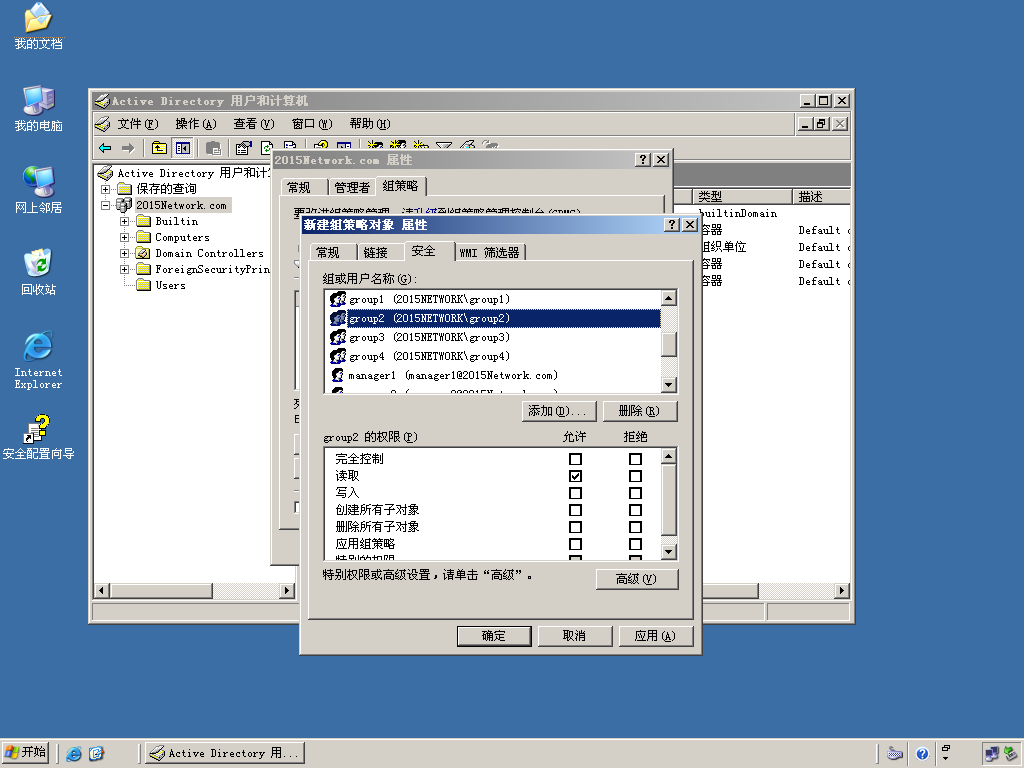1024x768 pixels.
Task: Switch to the 链接 tab
Action: point(376,252)
